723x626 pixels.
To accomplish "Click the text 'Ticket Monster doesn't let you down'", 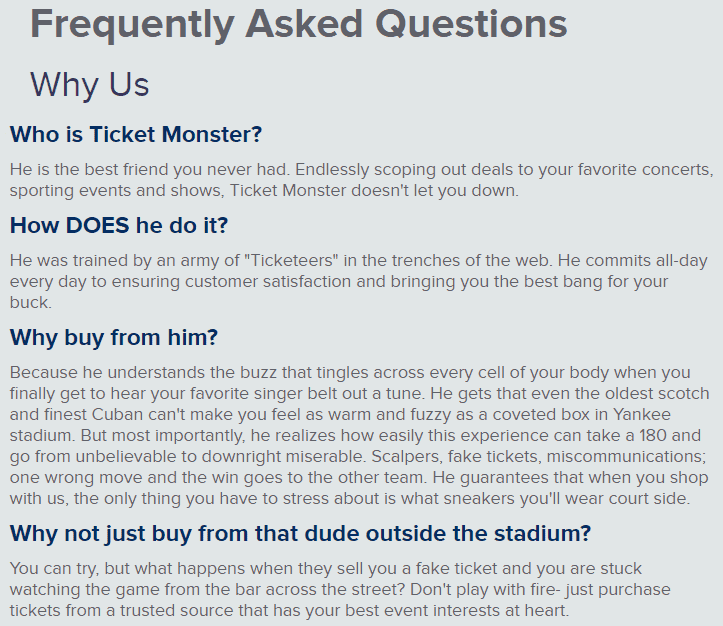I will [374, 190].
